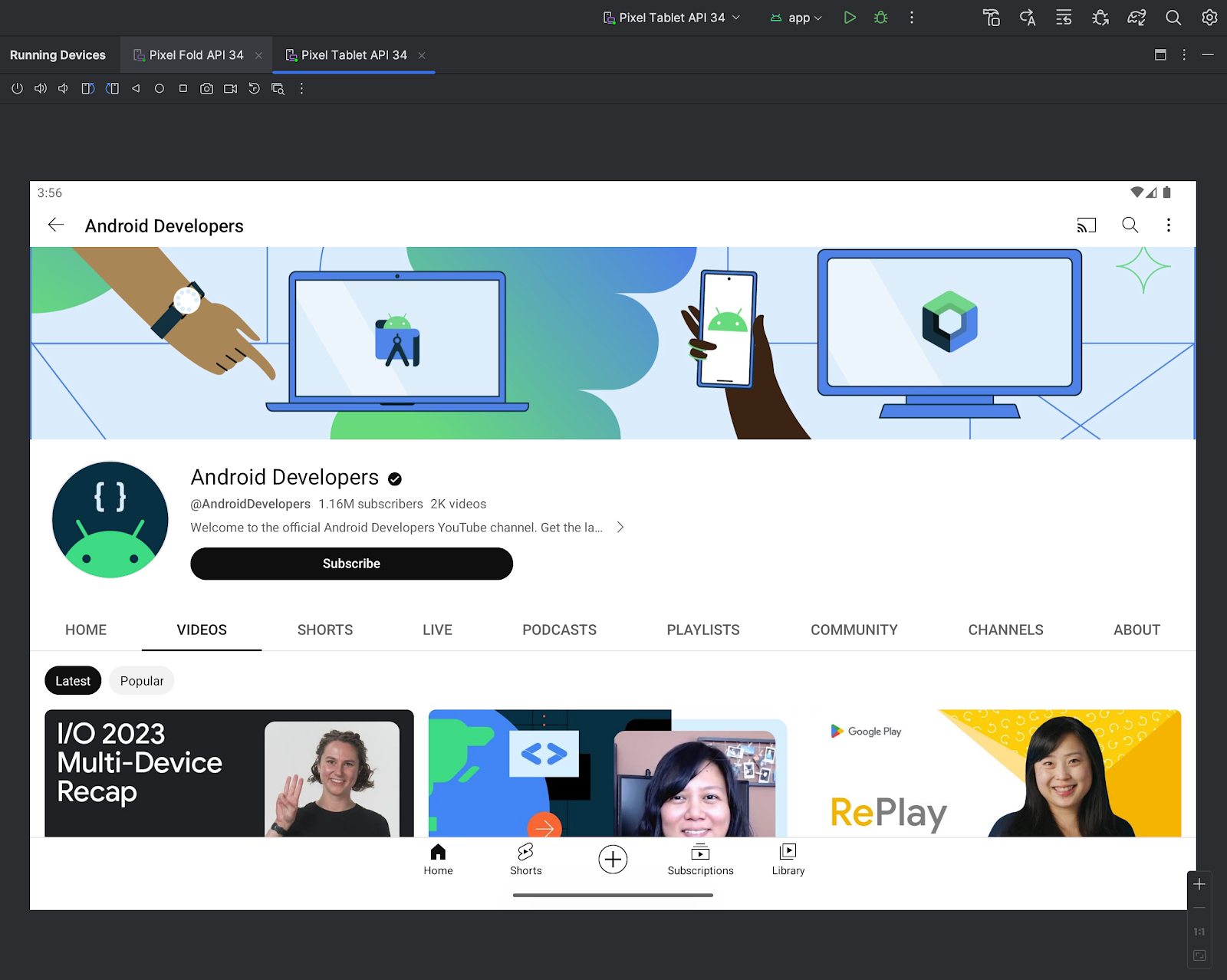Close the Pixel Fold API 34 tab
Screen dimensions: 1227x980
pos(259,55)
